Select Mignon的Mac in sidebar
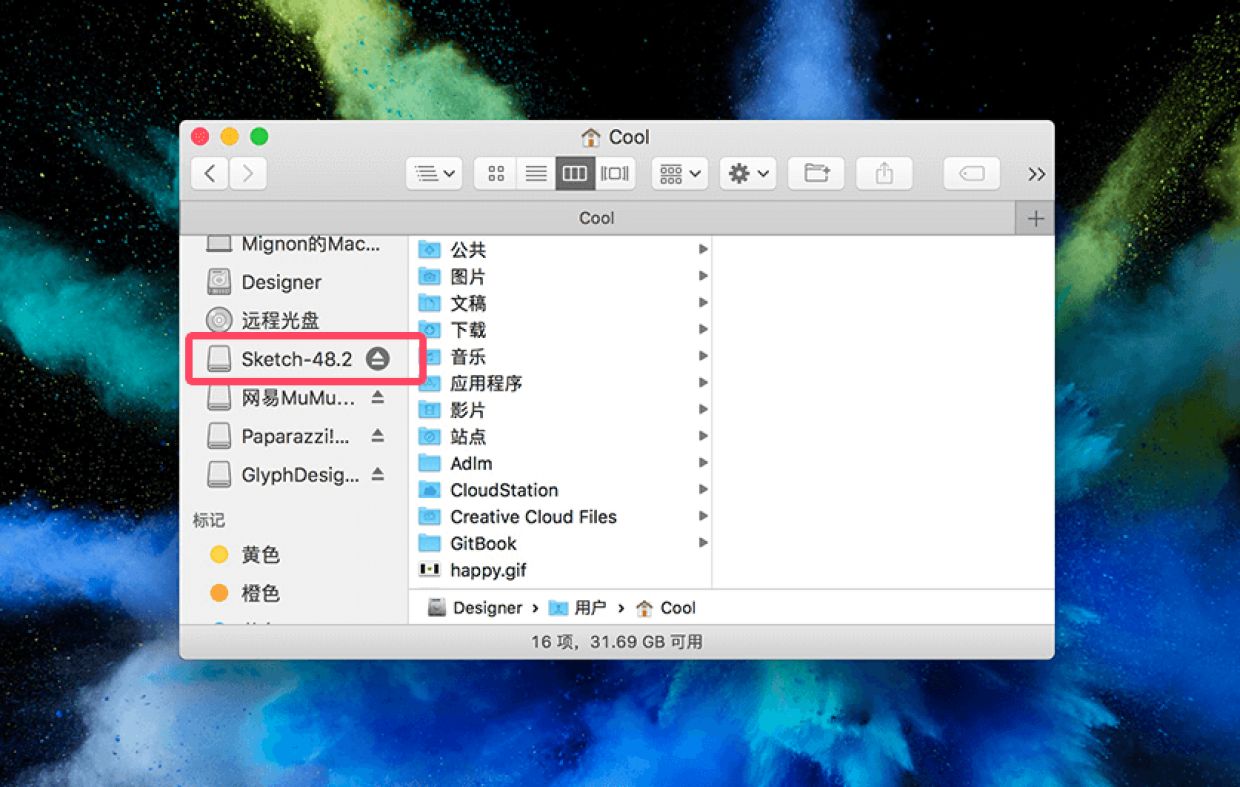1240x787 pixels. point(293,244)
